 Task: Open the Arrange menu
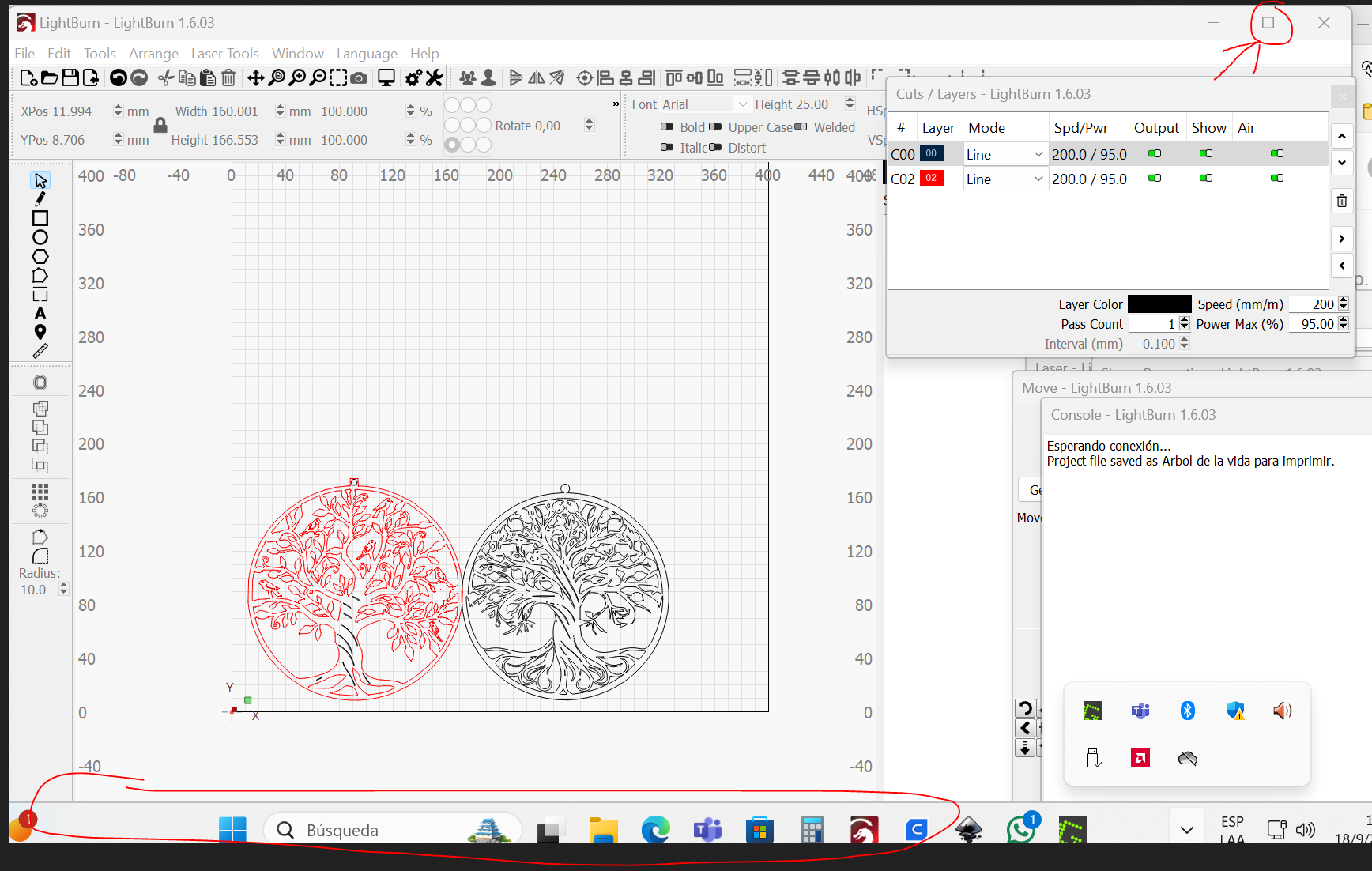(153, 54)
